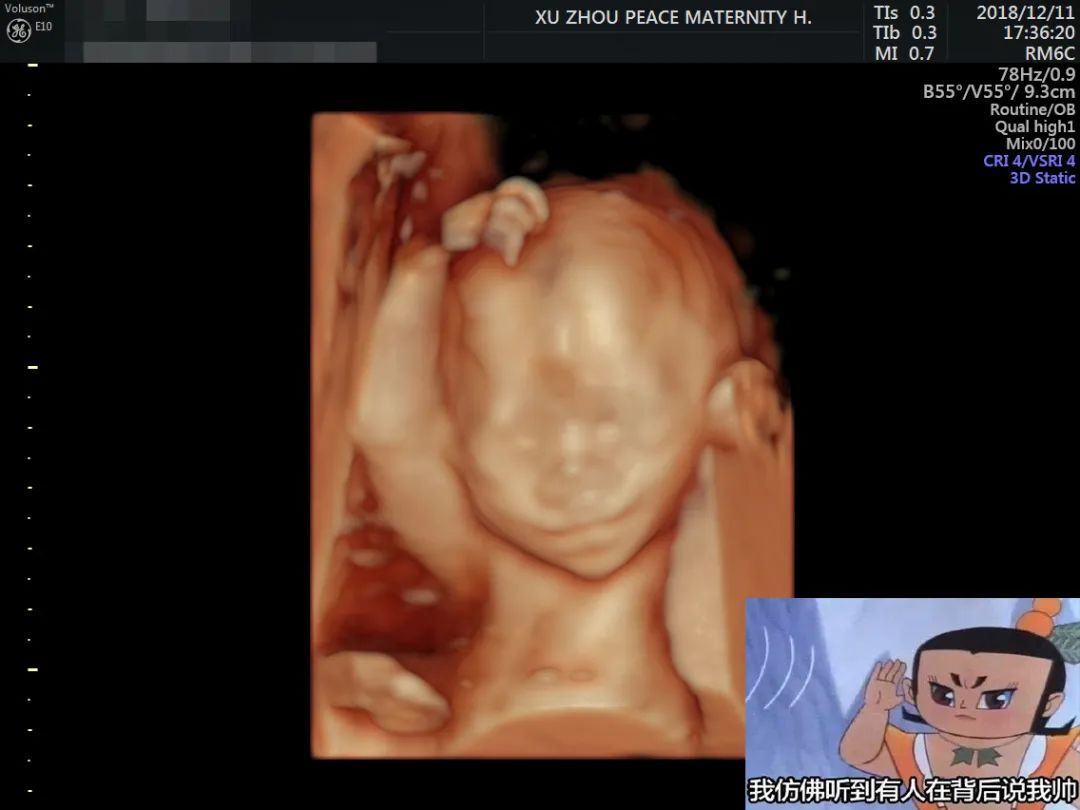Open the Routine/OB preset label
This screenshot has height=810, width=1080.
pyautogui.click(x=1032, y=110)
